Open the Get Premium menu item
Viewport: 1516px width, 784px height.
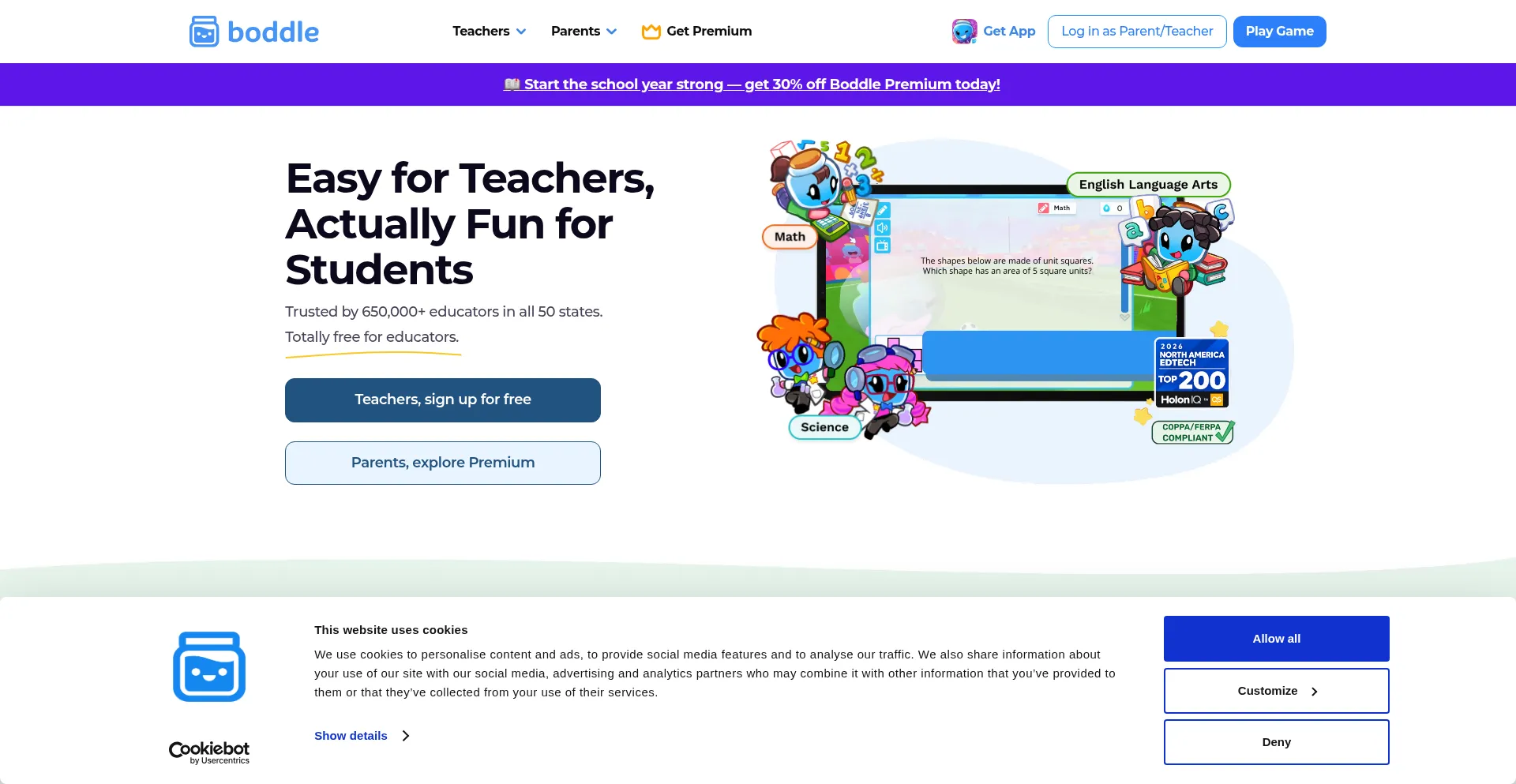click(697, 32)
